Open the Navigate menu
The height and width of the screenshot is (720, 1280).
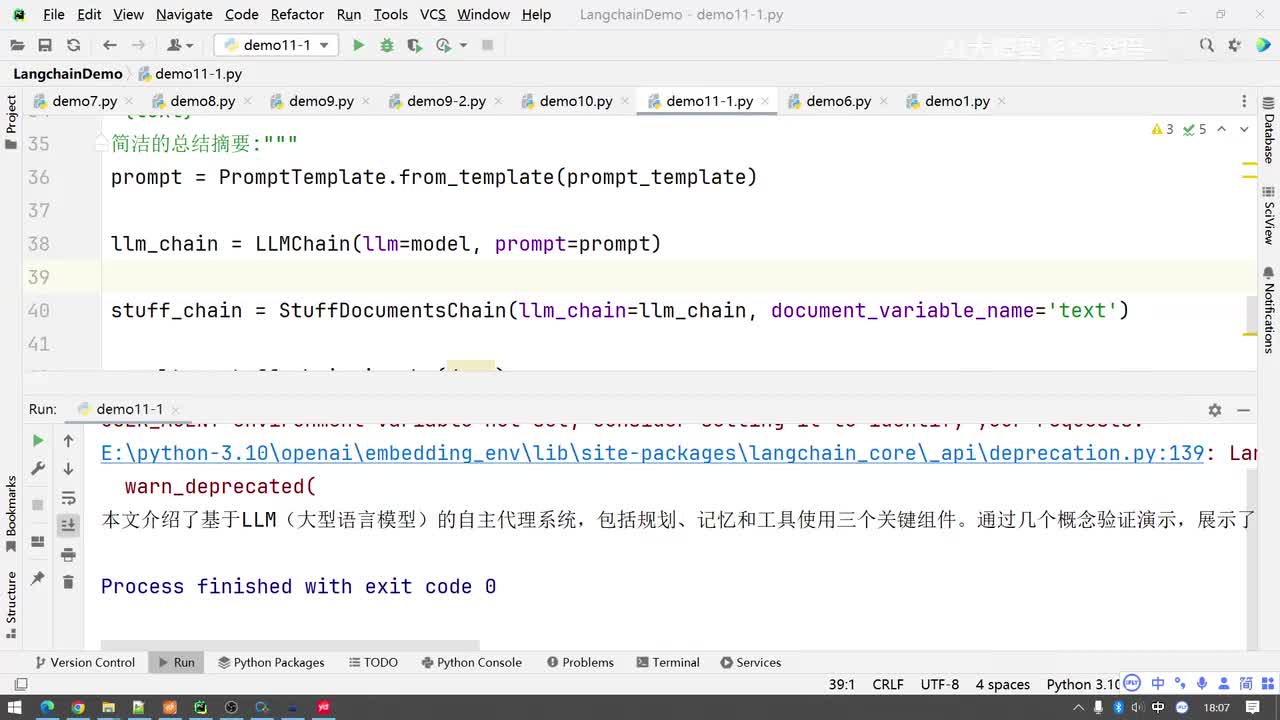pos(184,14)
